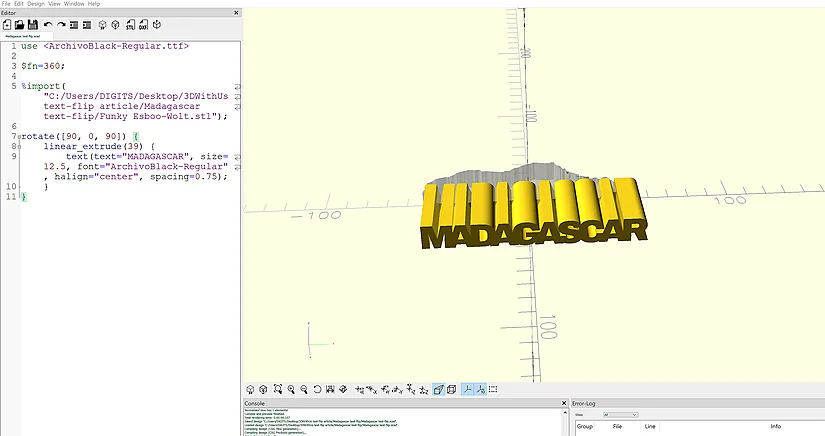Sort Error-Log by the File column
Image resolution: width=825 pixels, height=436 pixels.
coord(617,427)
